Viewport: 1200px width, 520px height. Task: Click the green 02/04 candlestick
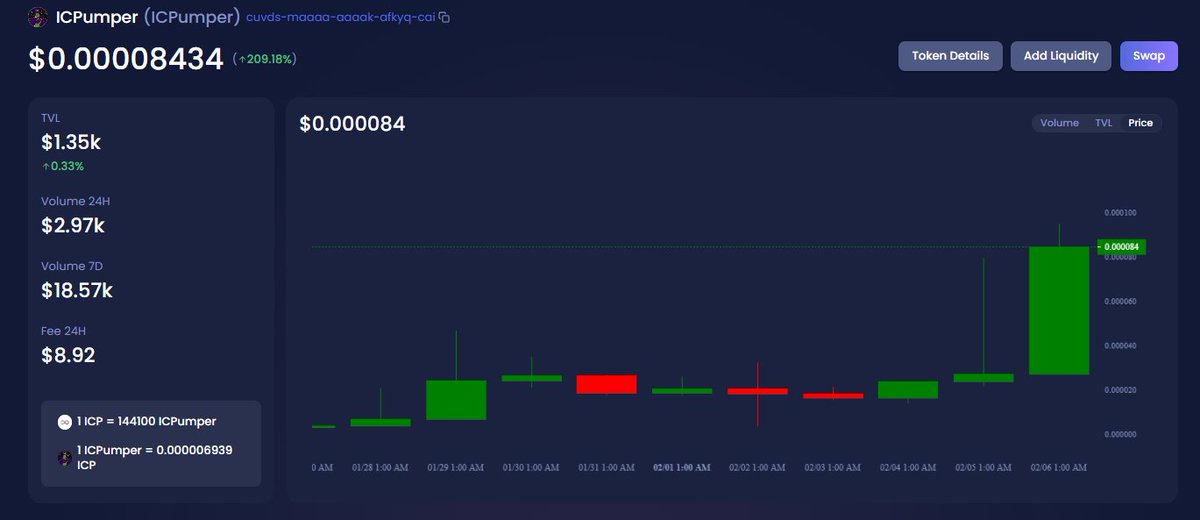(908, 390)
